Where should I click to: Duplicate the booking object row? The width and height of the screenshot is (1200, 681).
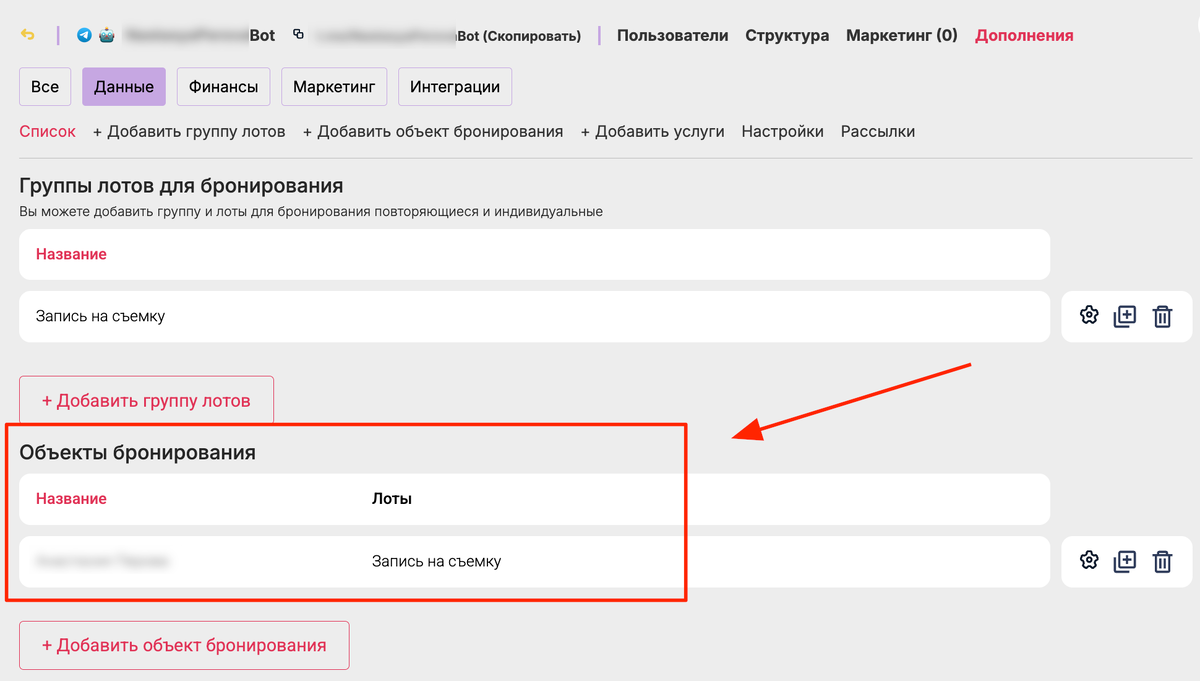[1125, 561]
